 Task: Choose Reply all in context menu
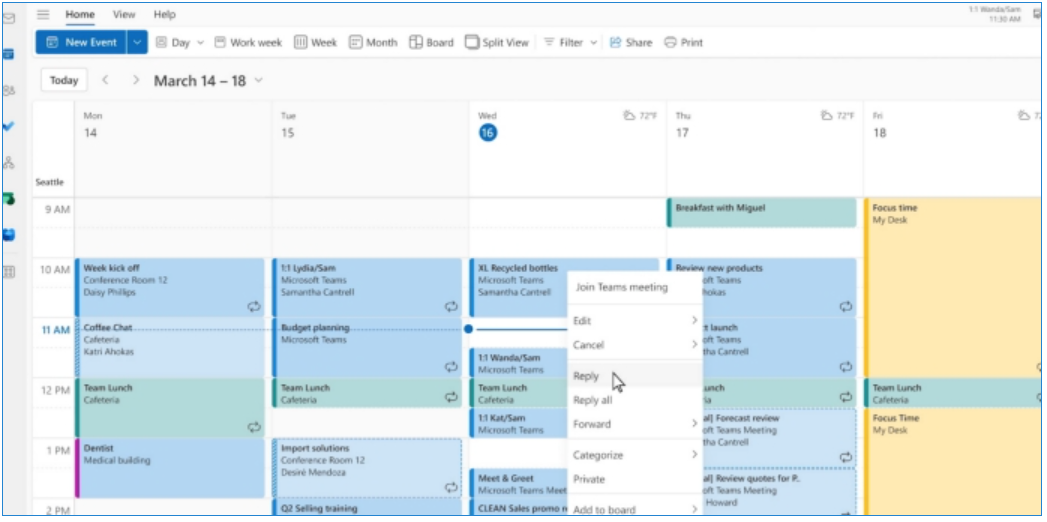point(634,401)
